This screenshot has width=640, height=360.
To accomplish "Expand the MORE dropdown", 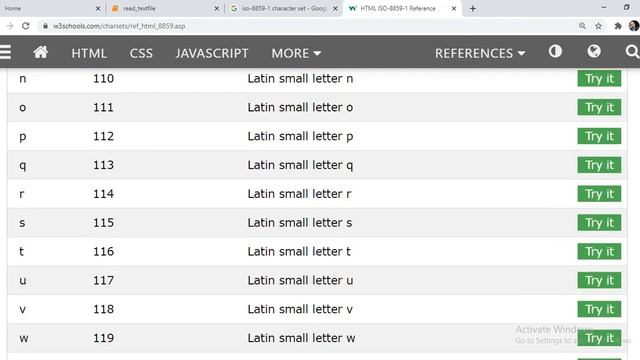I will point(296,53).
